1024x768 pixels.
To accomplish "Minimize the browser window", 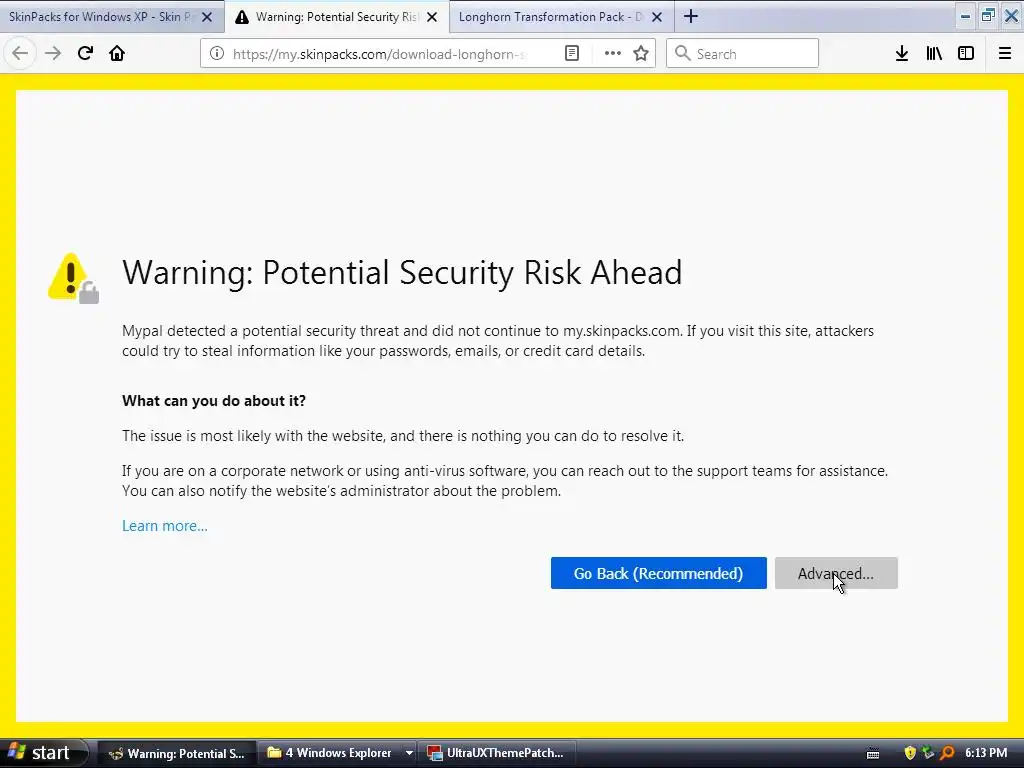I will pos(965,16).
